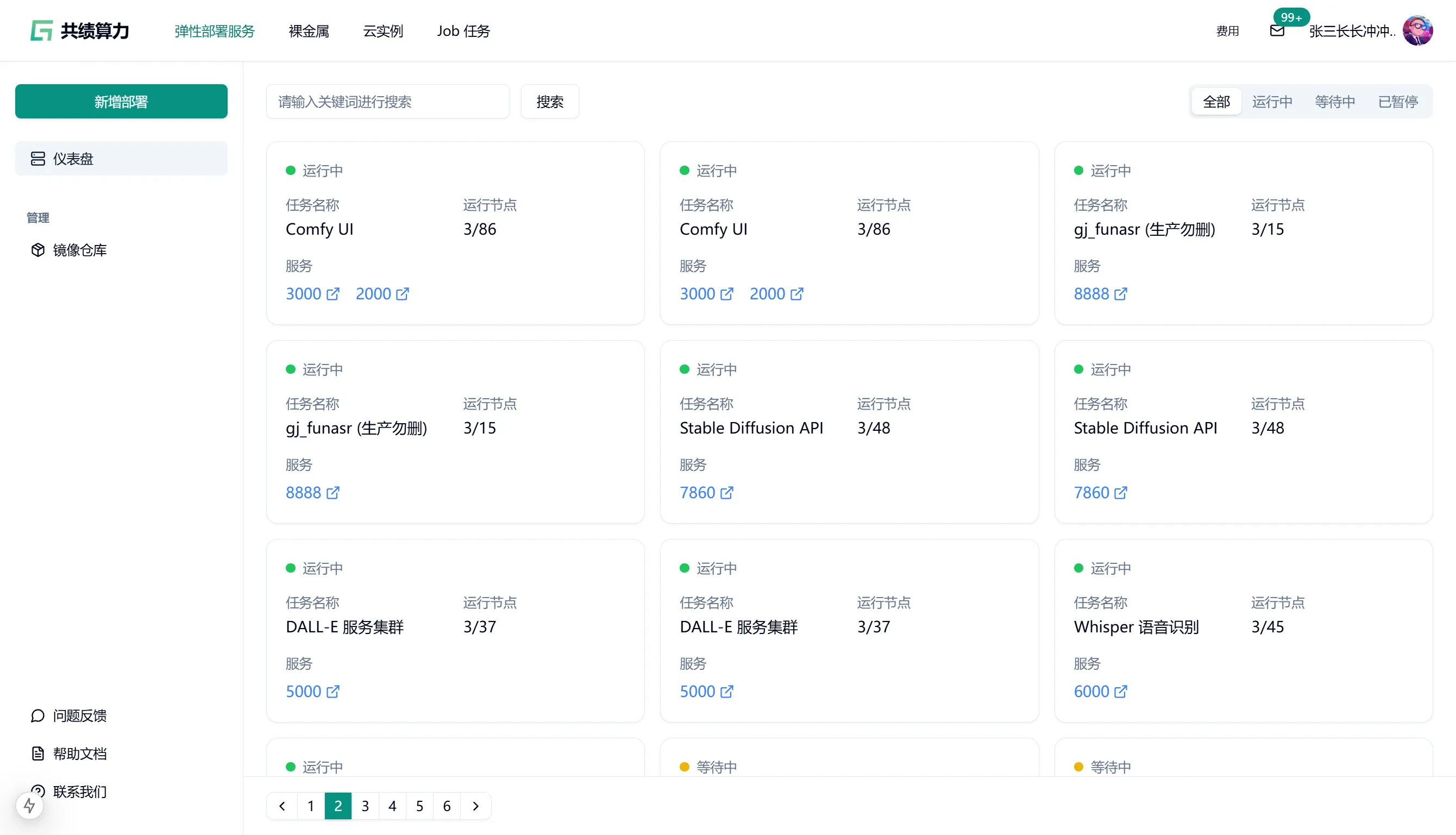Click external-link icon beside 7860 in middle Stable Diffusion card
1456x835 pixels.
[726, 493]
